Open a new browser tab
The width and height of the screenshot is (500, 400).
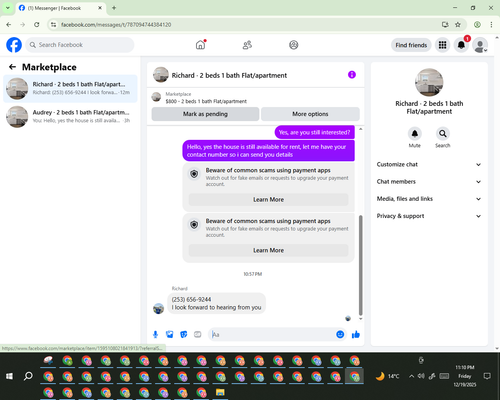114,8
